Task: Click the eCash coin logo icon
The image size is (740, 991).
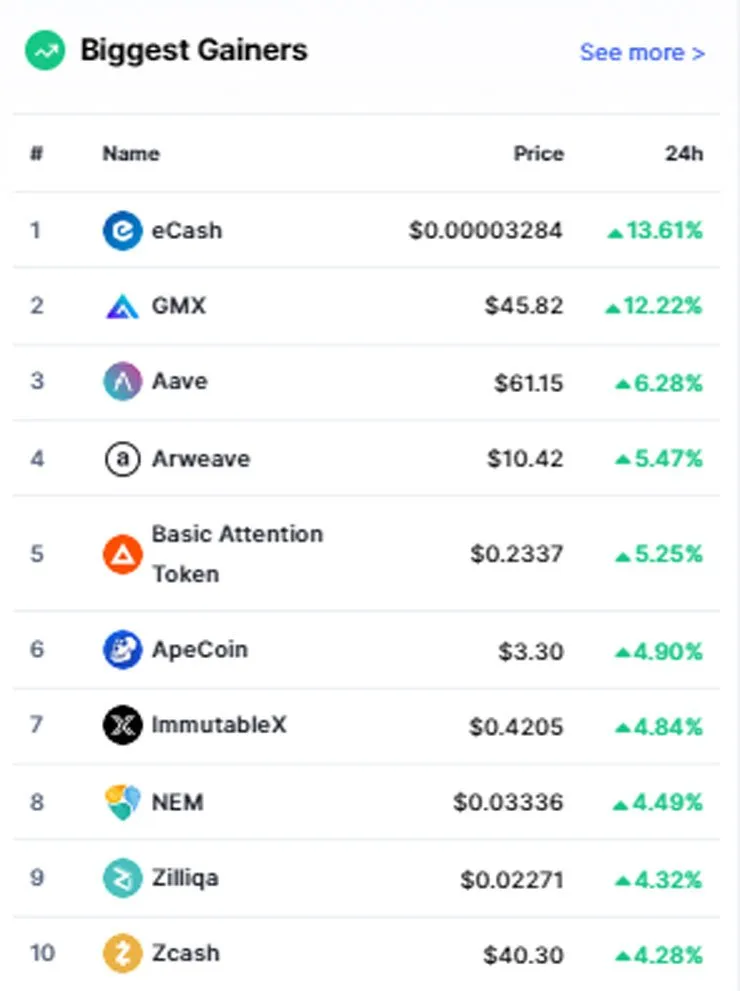Action: coord(123,231)
